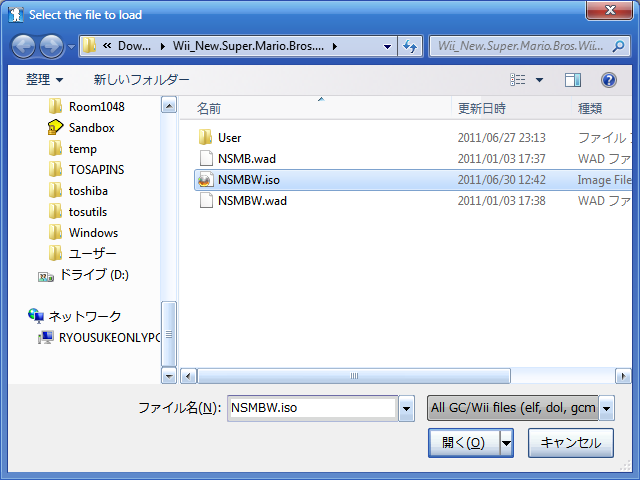This screenshot has width=640, height=480.
Task: Click the horizontal scroll right arrow
Action: (623, 376)
